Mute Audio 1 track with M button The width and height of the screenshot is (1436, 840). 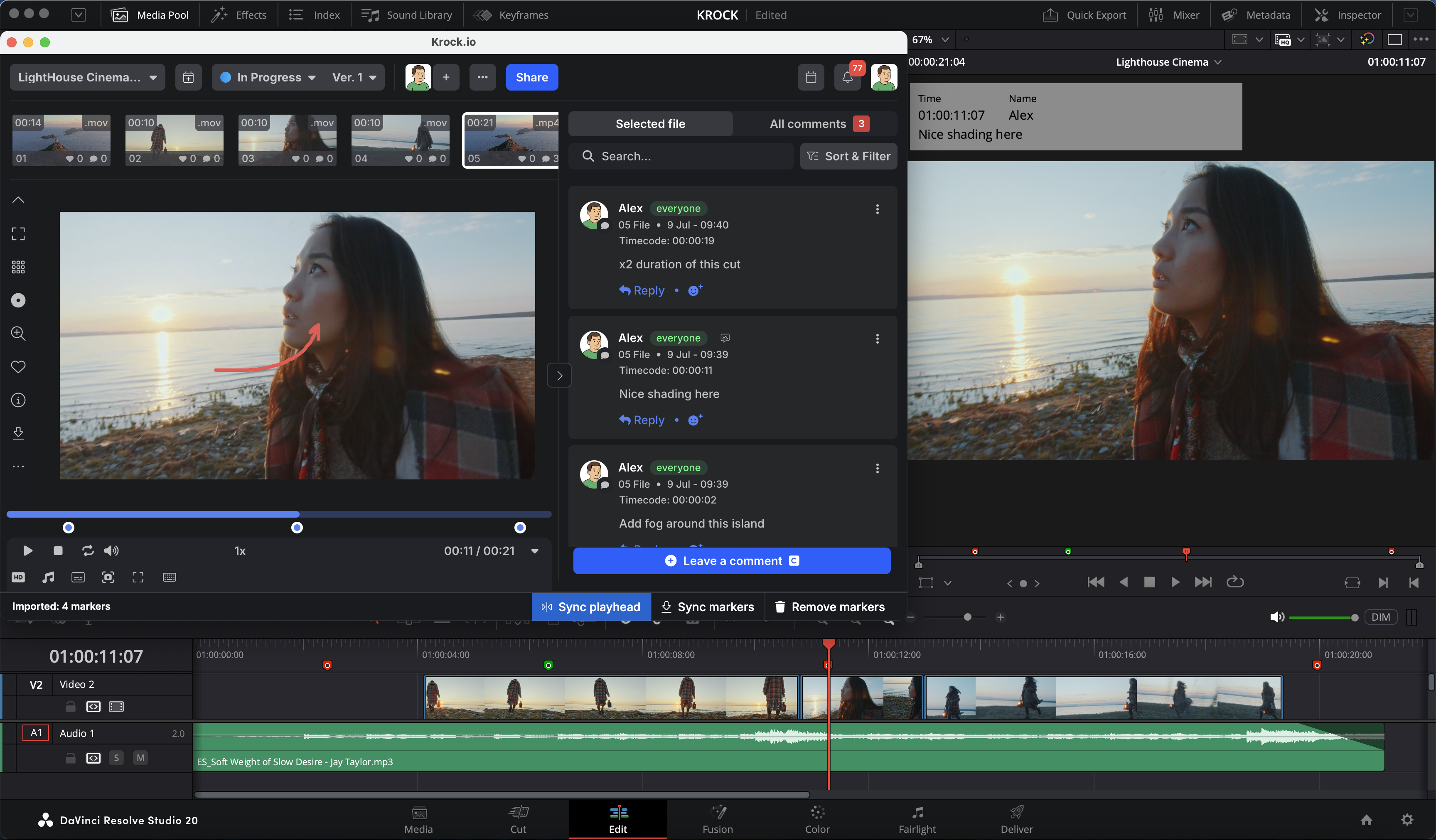point(140,758)
